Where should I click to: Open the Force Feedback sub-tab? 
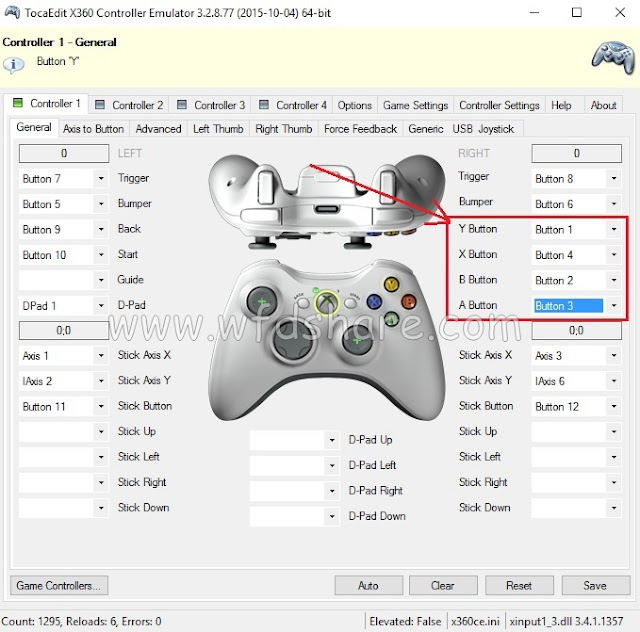pos(360,129)
